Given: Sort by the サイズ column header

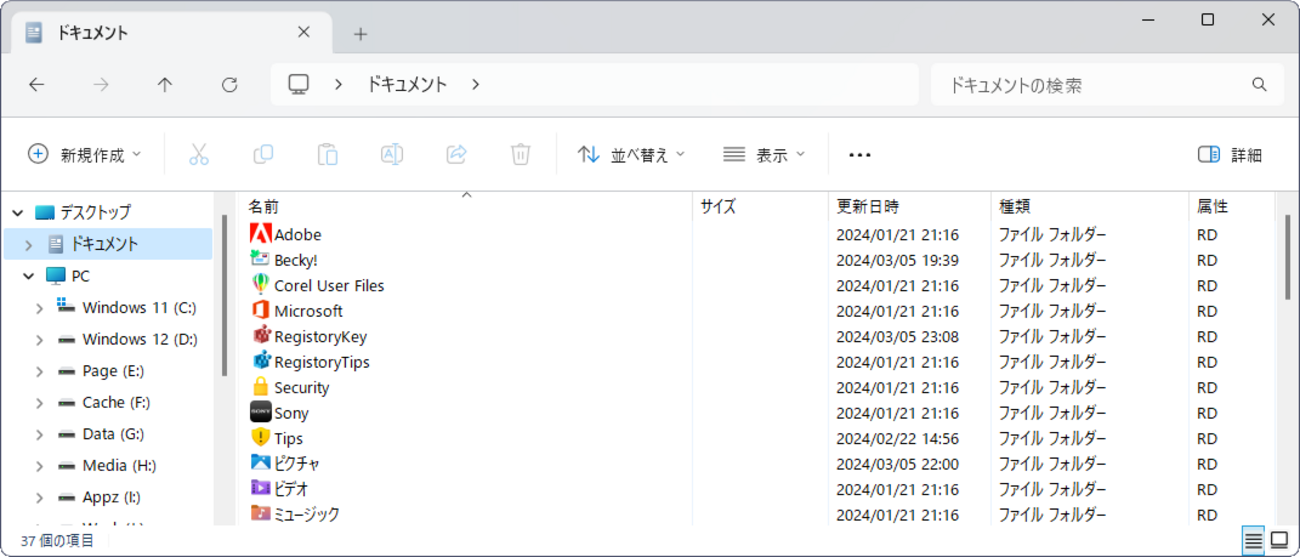Looking at the screenshot, I should [760, 206].
